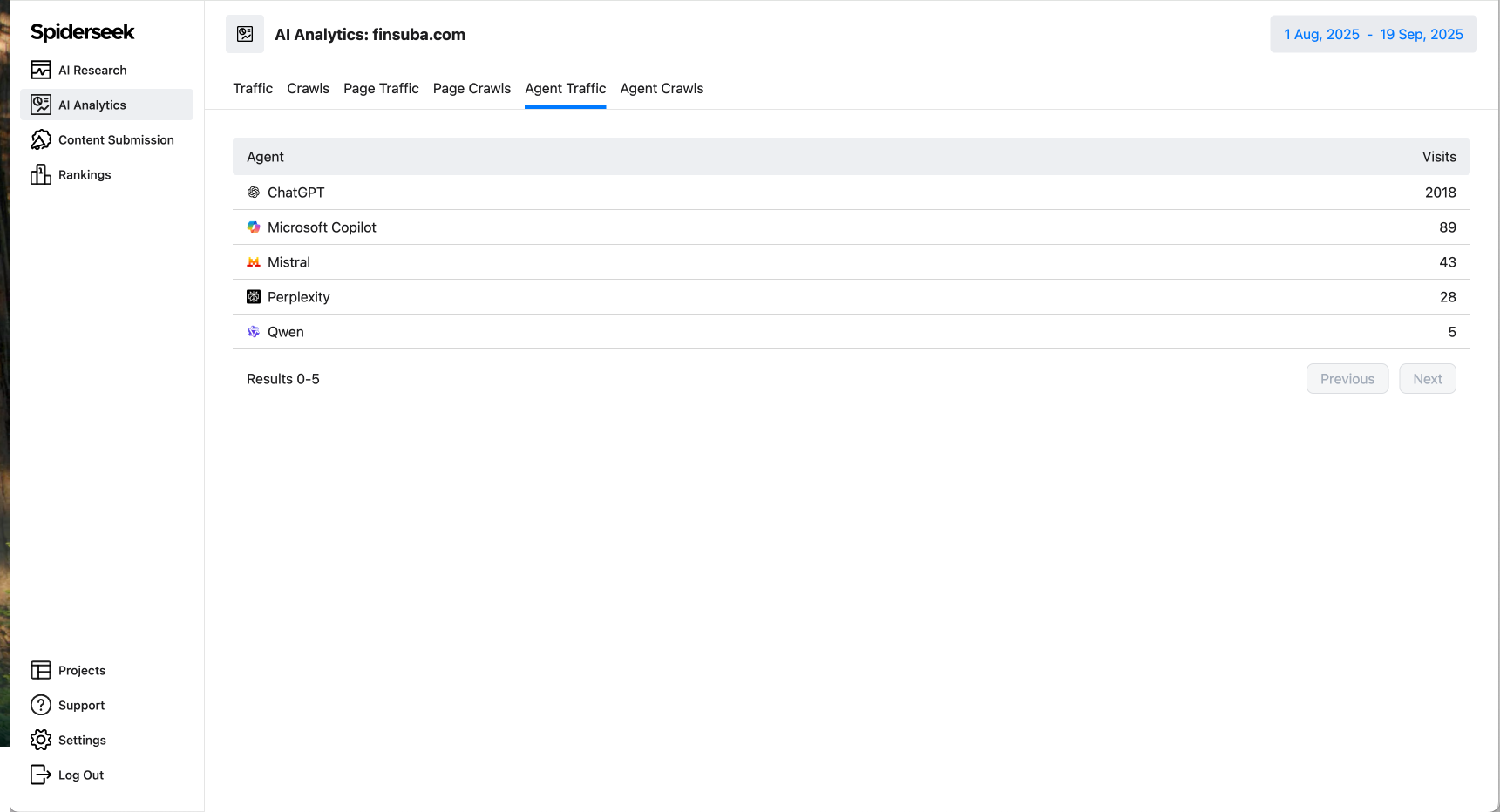Click the Spiderseek logo
Image resolution: width=1500 pixels, height=812 pixels.
click(82, 32)
